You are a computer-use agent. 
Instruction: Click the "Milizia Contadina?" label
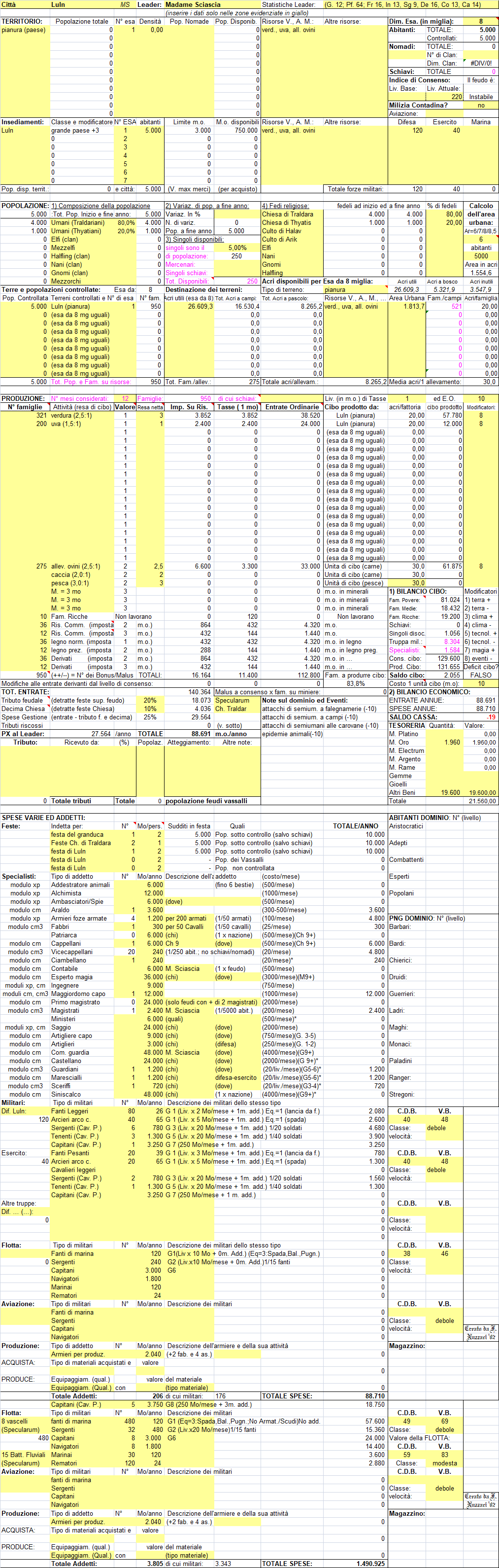(418, 106)
